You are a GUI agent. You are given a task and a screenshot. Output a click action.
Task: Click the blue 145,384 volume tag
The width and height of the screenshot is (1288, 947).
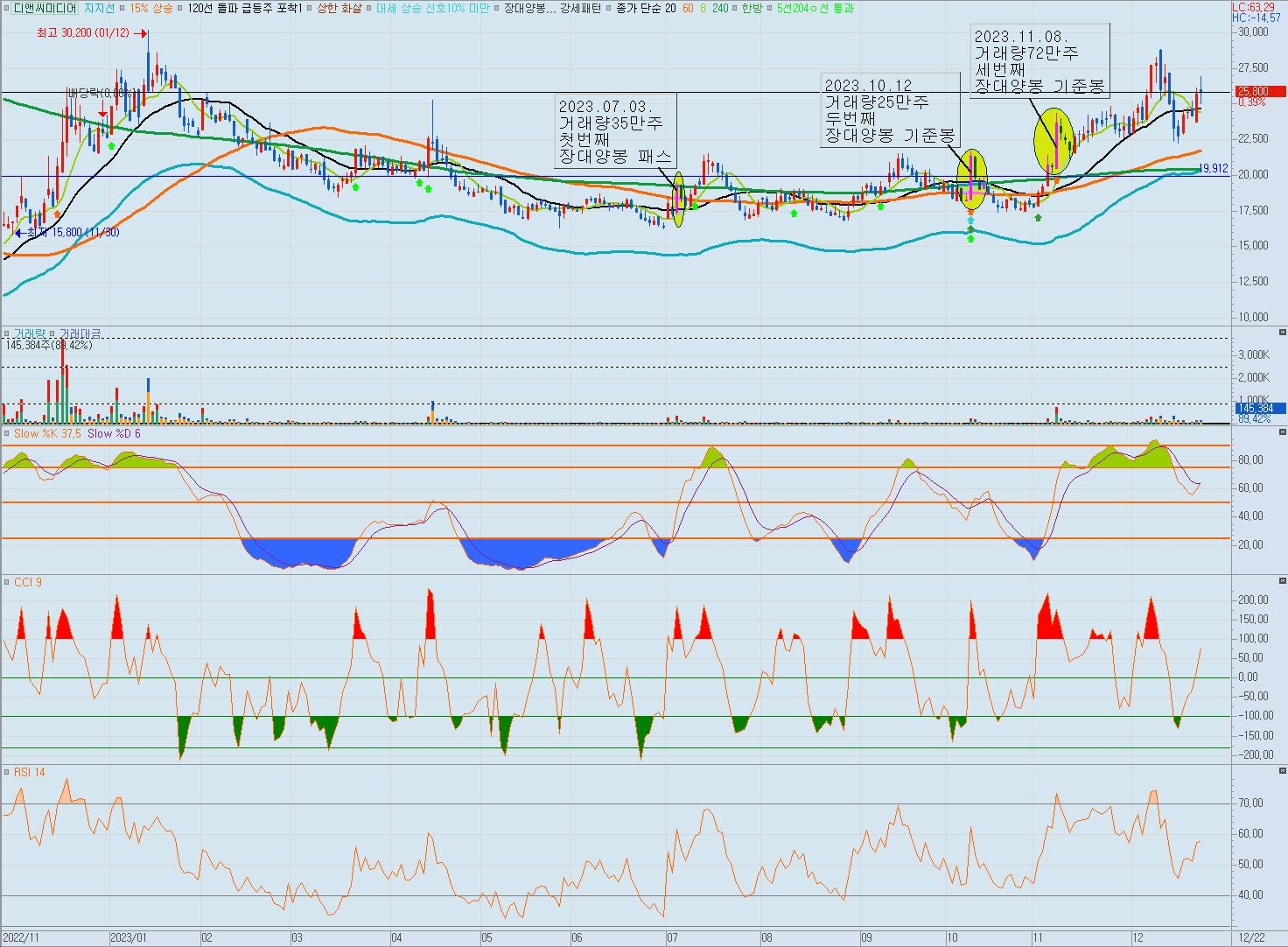1260,409
